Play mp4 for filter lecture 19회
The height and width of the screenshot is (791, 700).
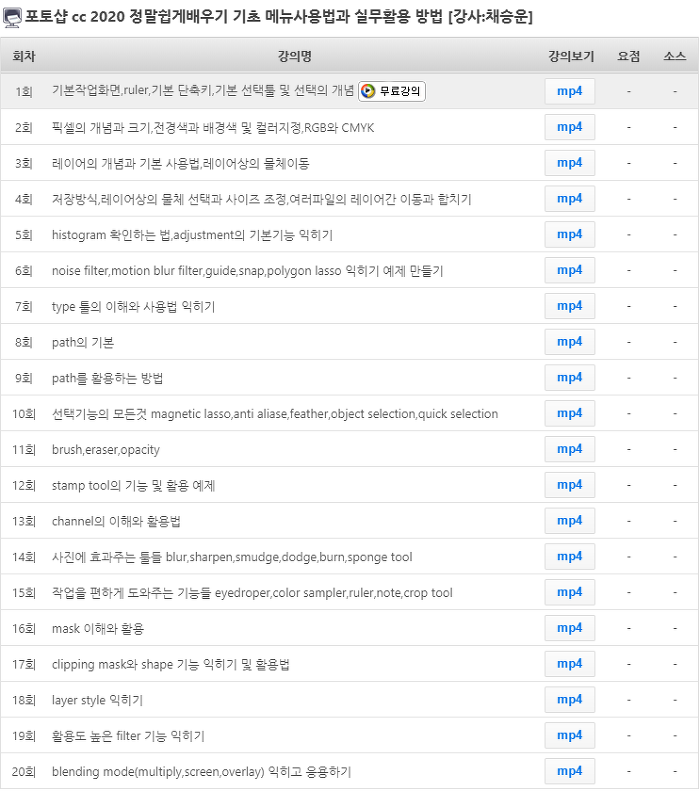[x=569, y=736]
